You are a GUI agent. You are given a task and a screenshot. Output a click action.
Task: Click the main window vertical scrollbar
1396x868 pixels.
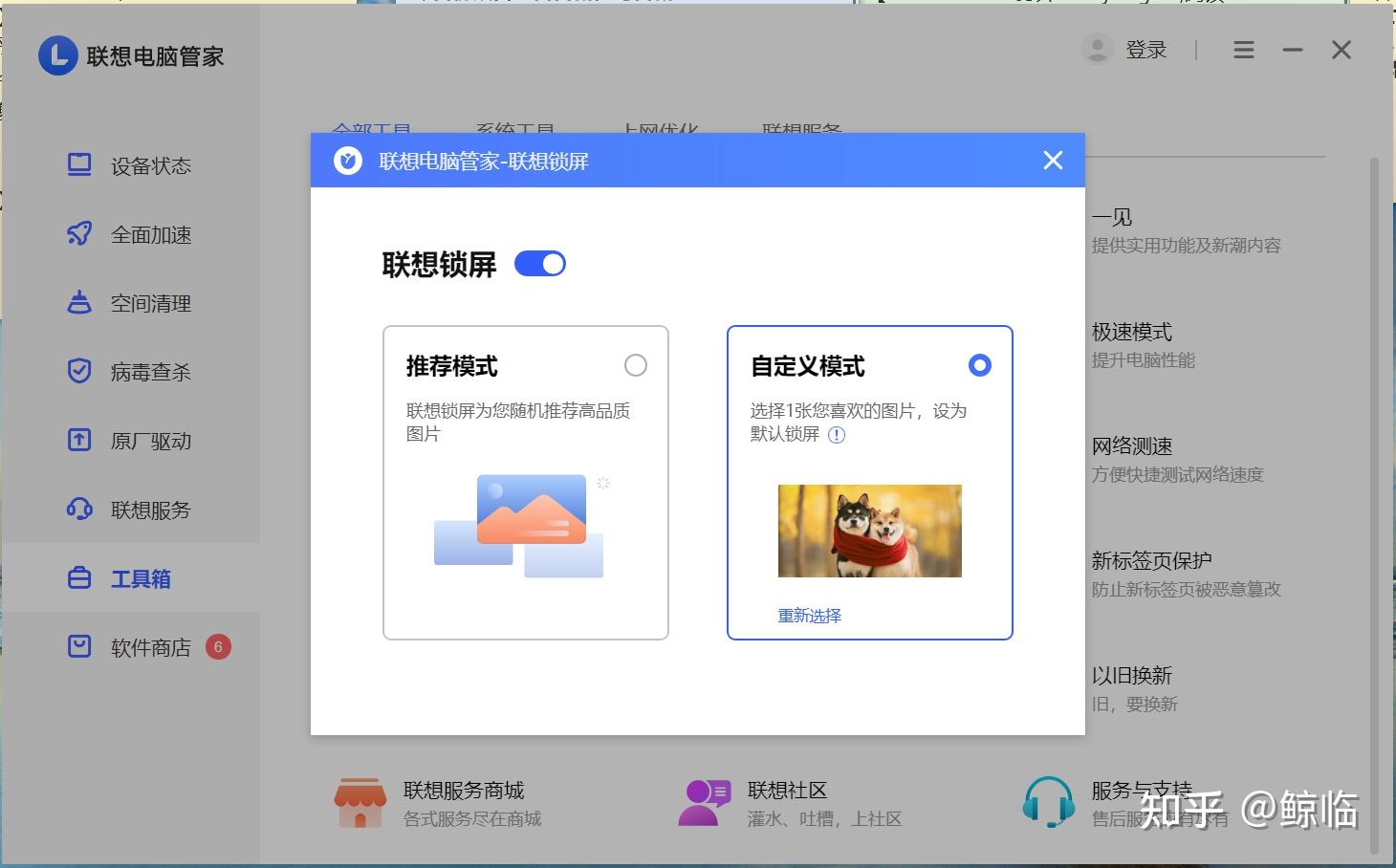1375,504
